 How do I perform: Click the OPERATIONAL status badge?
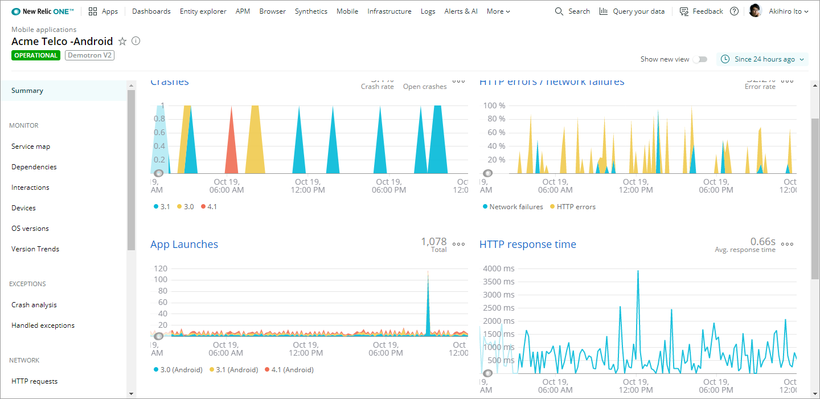pos(36,55)
